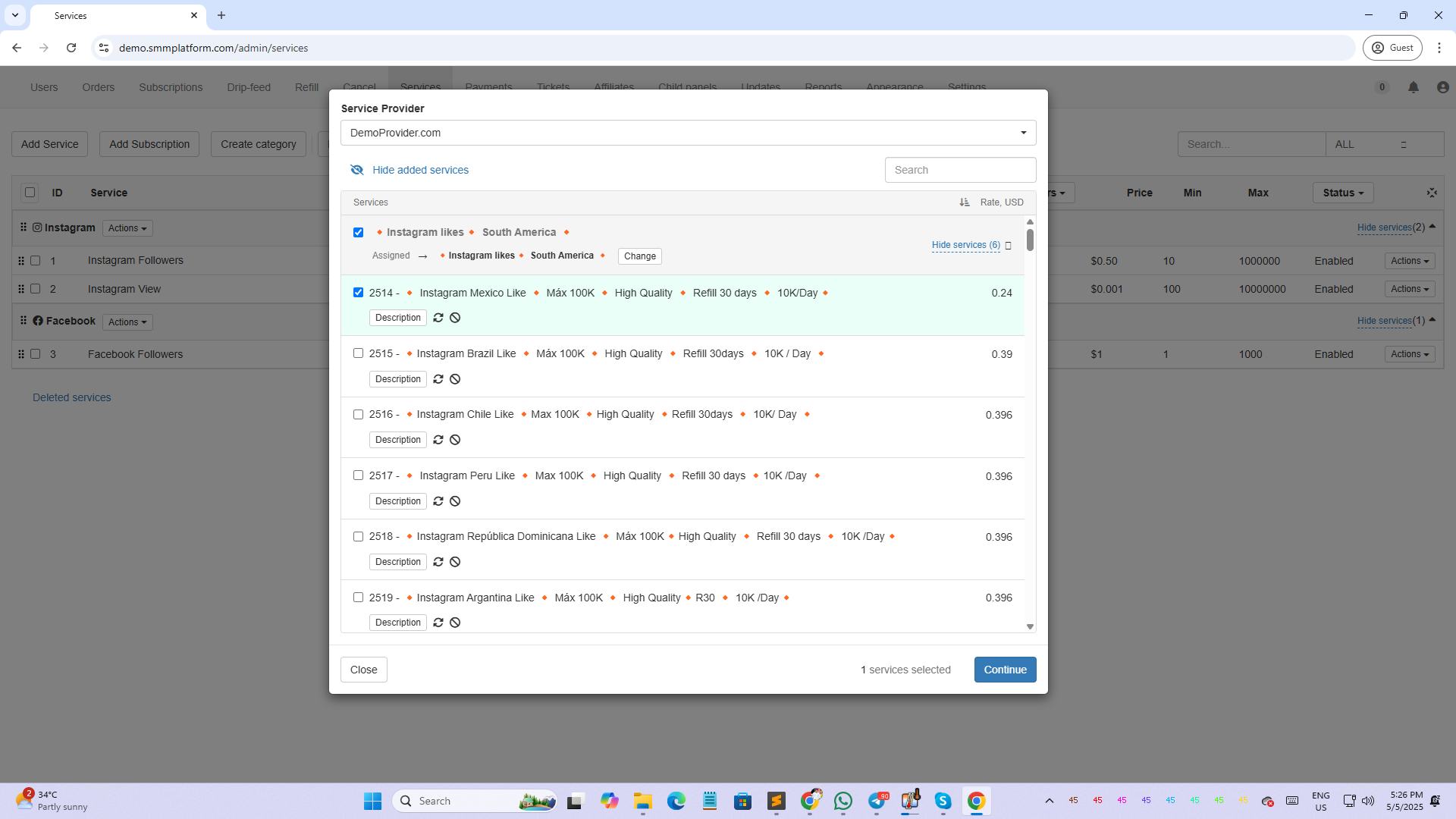Screen dimensions: 1456x819
Task: Open the Service Provider dropdown
Action: (x=688, y=133)
